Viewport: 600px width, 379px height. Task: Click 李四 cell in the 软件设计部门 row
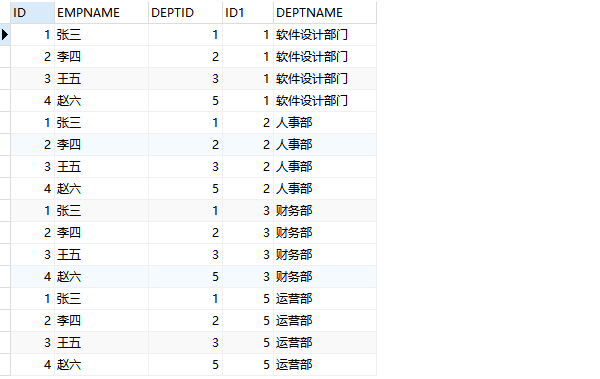[101, 57]
